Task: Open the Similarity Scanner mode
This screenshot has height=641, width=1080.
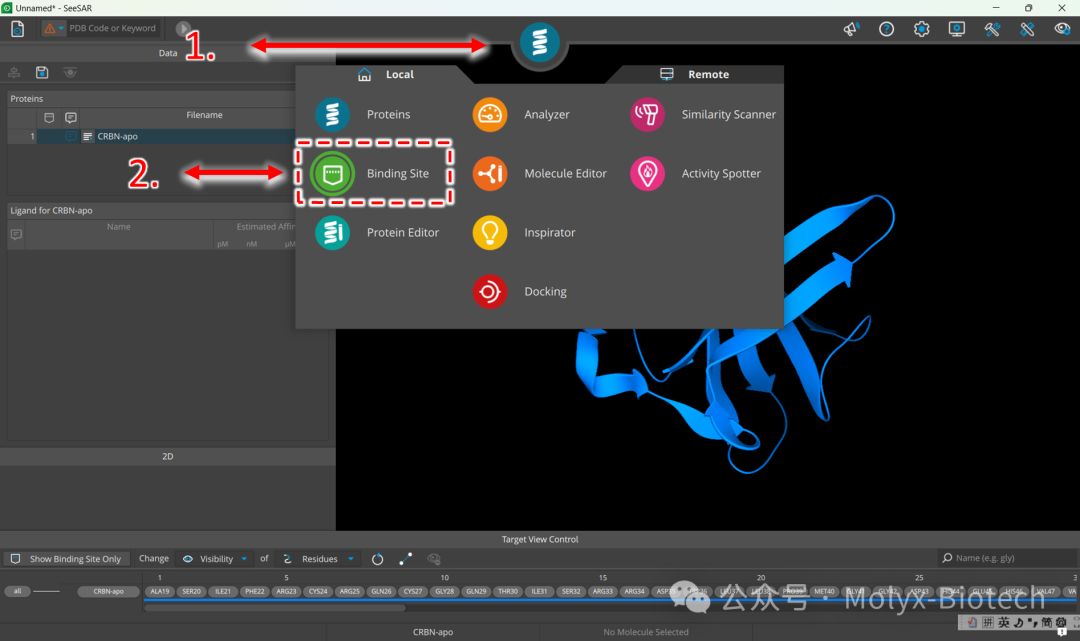Action: point(703,114)
